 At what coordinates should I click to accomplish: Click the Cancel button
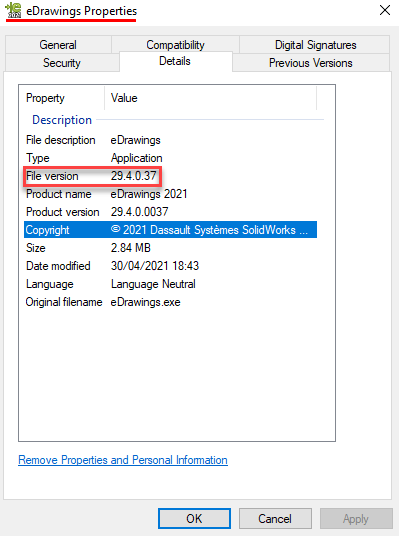[275, 519]
